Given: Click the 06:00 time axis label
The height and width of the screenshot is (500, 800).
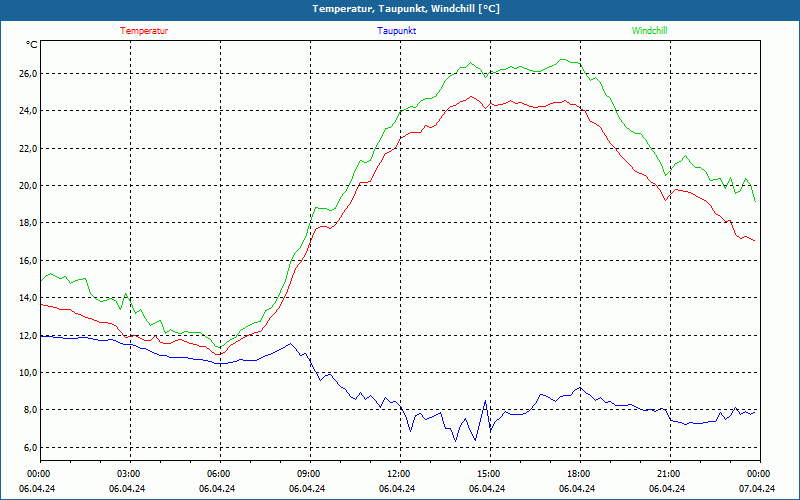Looking at the screenshot, I should click(220, 474).
